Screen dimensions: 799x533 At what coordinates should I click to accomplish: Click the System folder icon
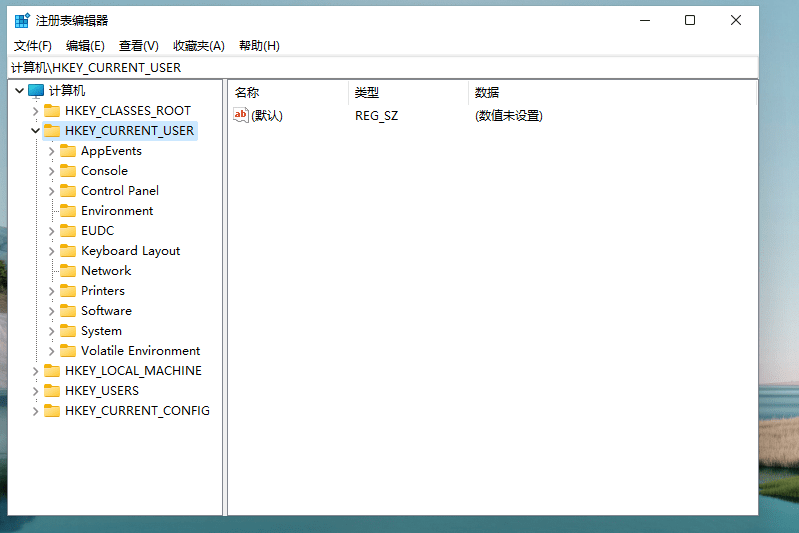(x=68, y=331)
